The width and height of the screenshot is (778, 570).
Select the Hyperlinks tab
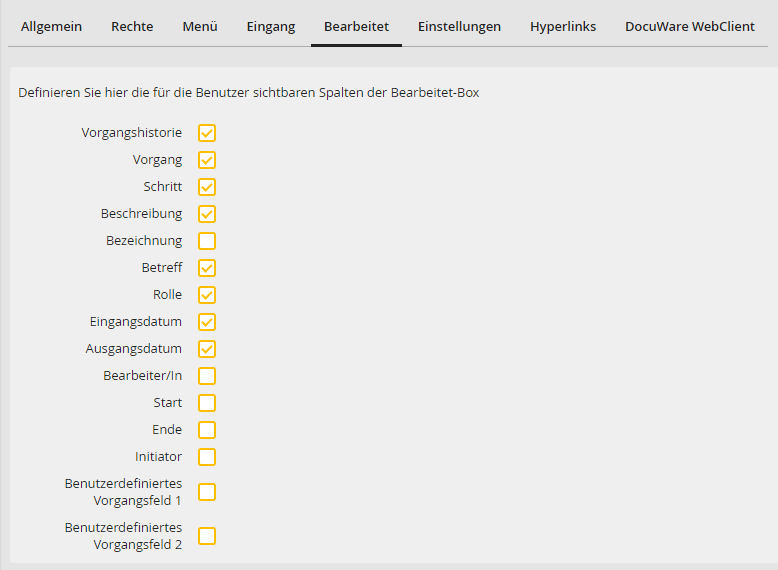point(563,27)
